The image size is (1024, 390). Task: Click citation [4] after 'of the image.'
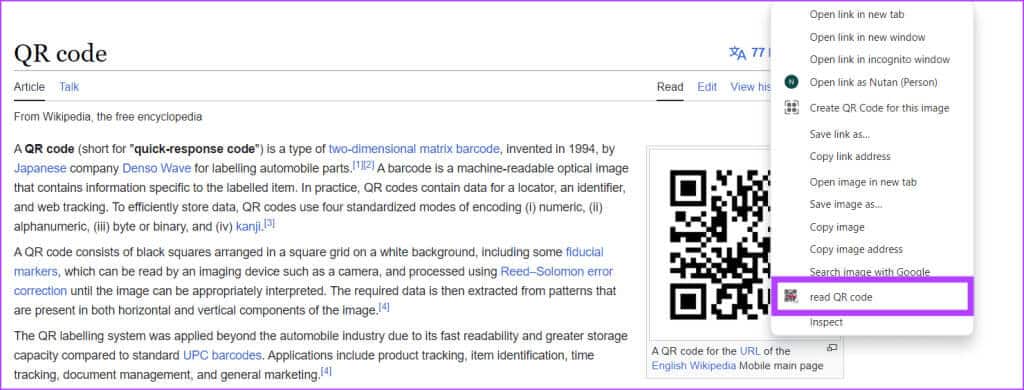pos(384,306)
